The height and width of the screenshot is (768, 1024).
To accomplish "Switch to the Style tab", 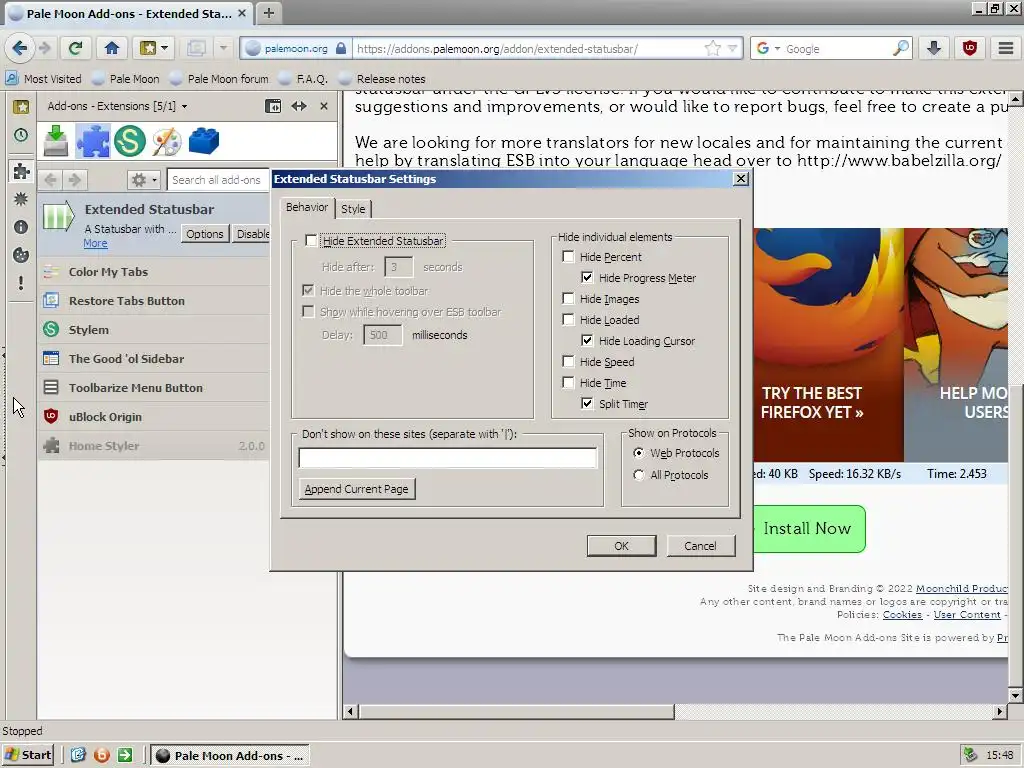I will click(353, 209).
